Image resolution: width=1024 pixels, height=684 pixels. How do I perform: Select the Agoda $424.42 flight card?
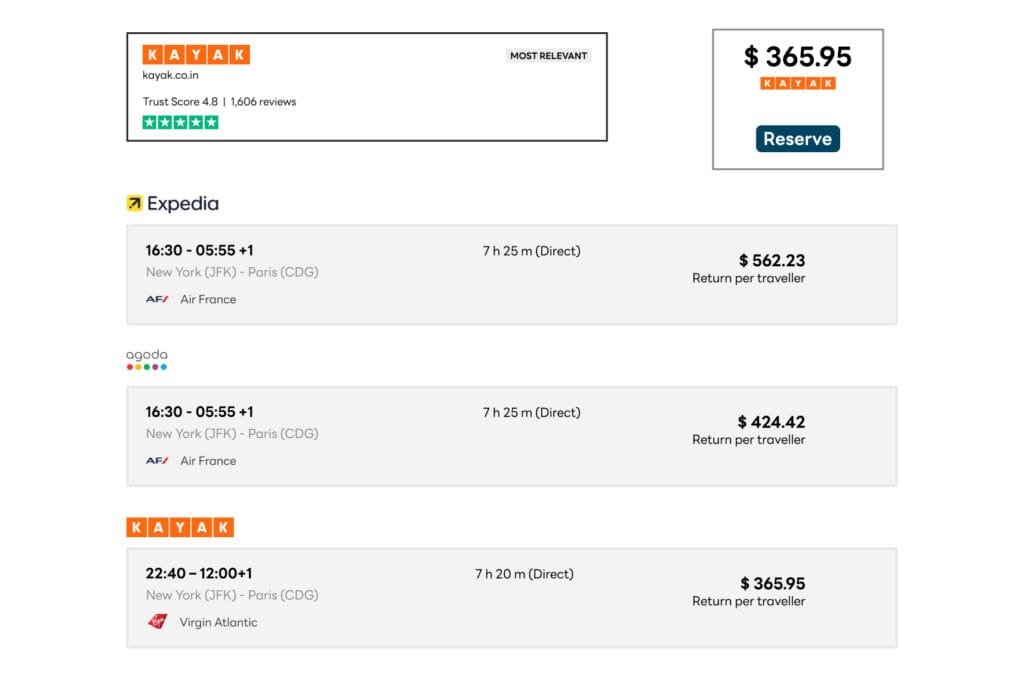click(511, 436)
